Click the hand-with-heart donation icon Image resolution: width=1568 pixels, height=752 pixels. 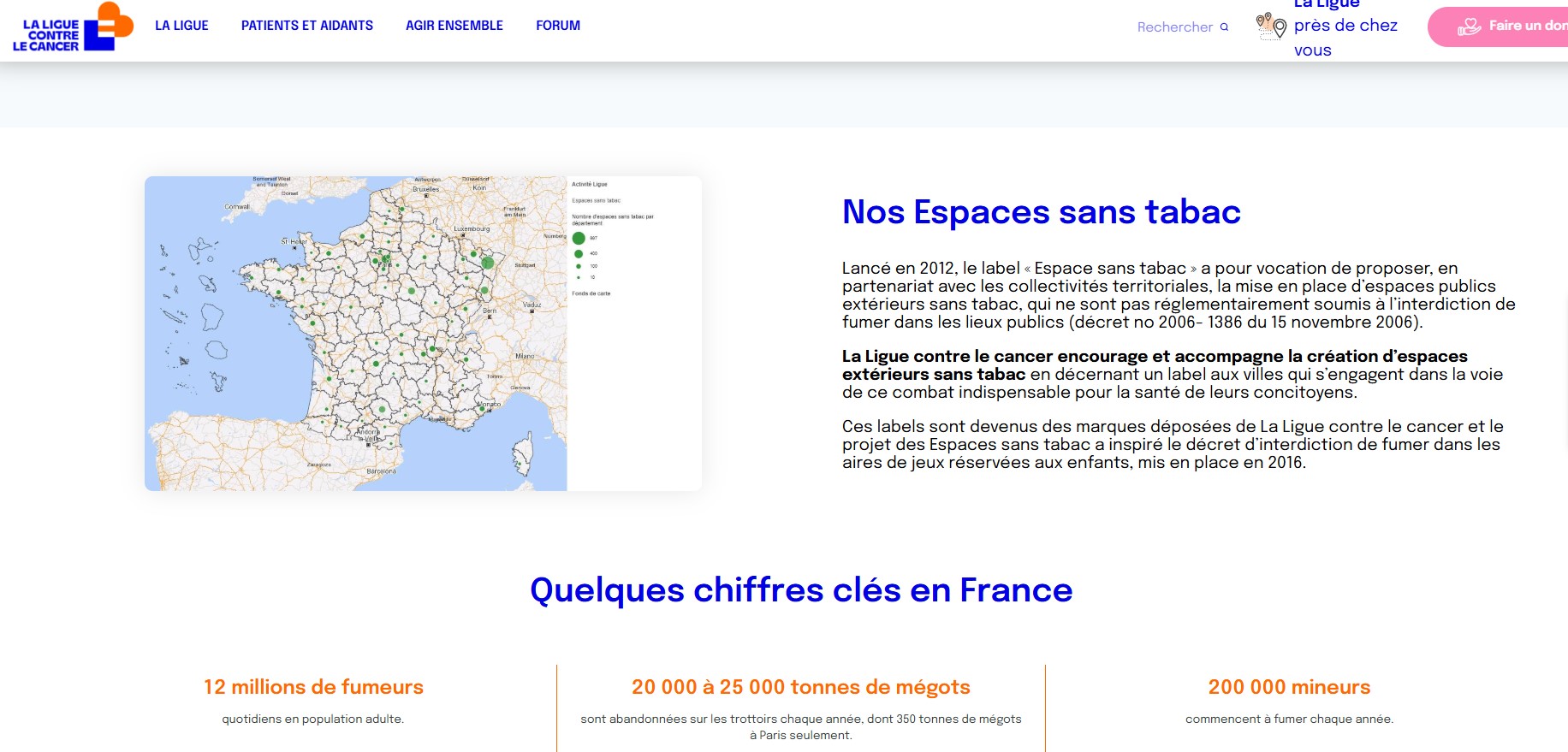pos(1469,27)
